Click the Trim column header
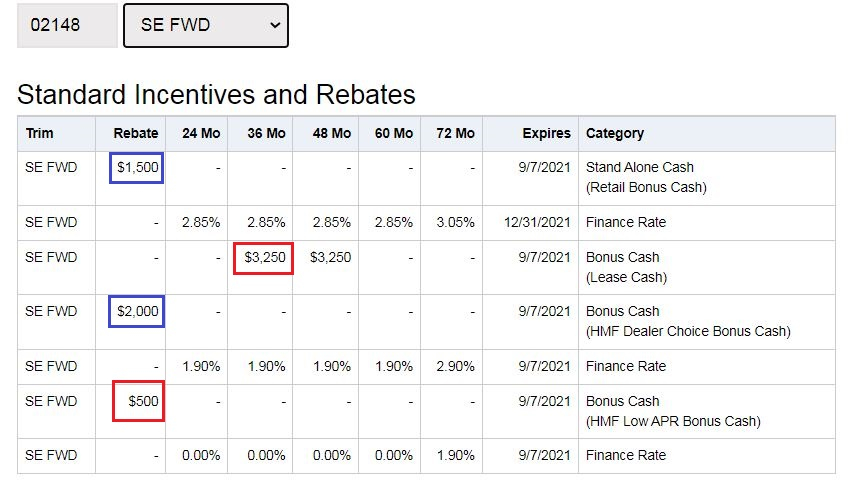 coord(40,133)
